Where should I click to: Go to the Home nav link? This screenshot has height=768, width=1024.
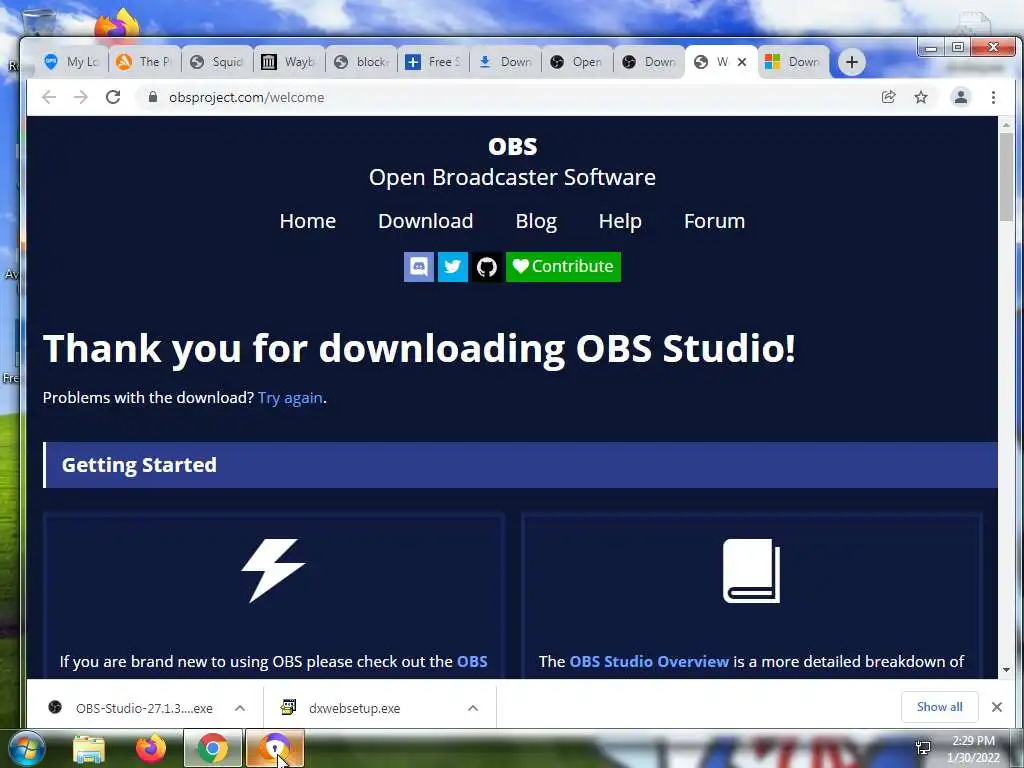click(308, 221)
